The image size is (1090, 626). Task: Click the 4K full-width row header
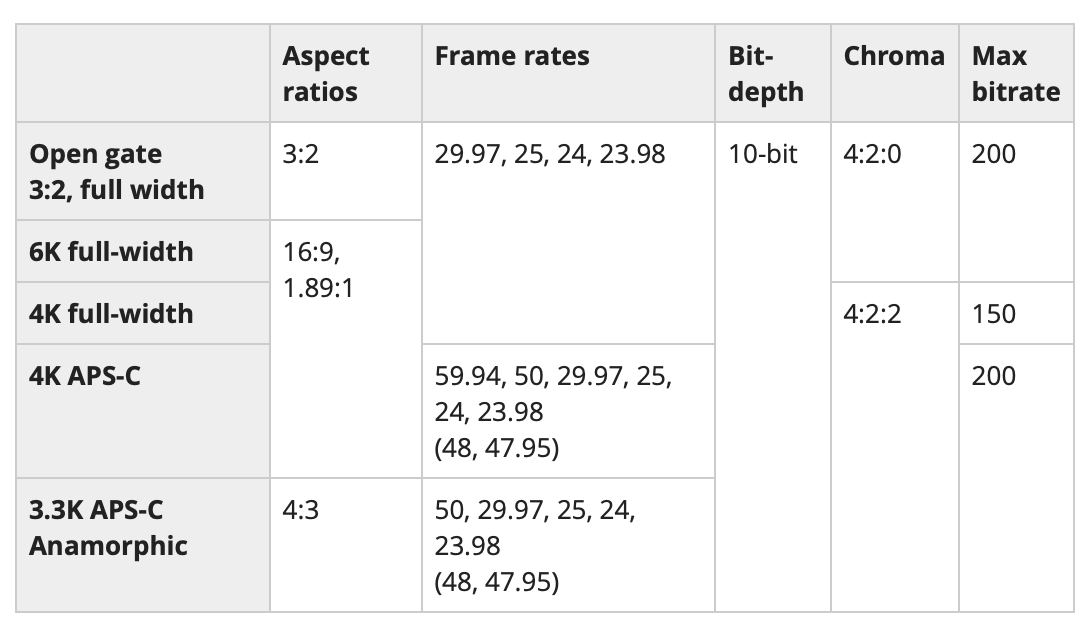[x=111, y=313]
